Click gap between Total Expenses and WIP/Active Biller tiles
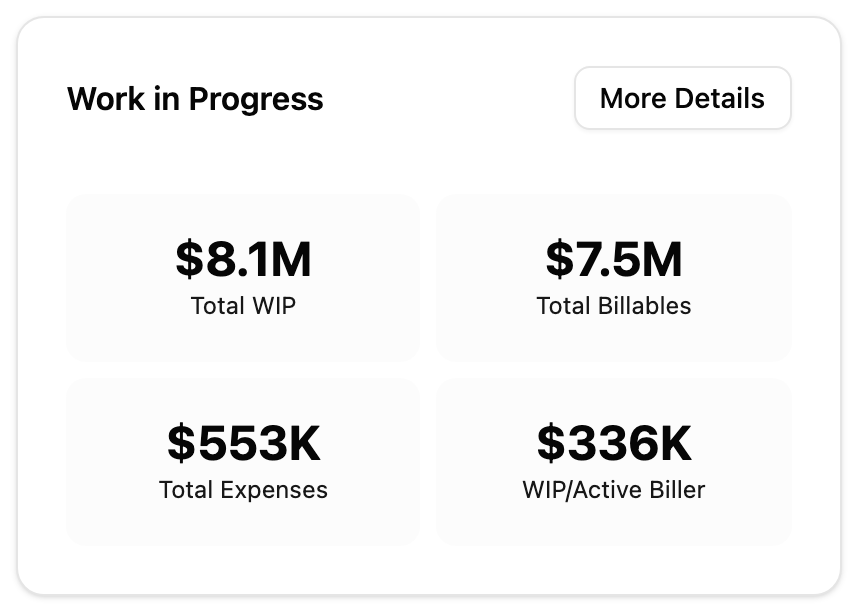Viewport: 858px width, 612px height. point(428,461)
